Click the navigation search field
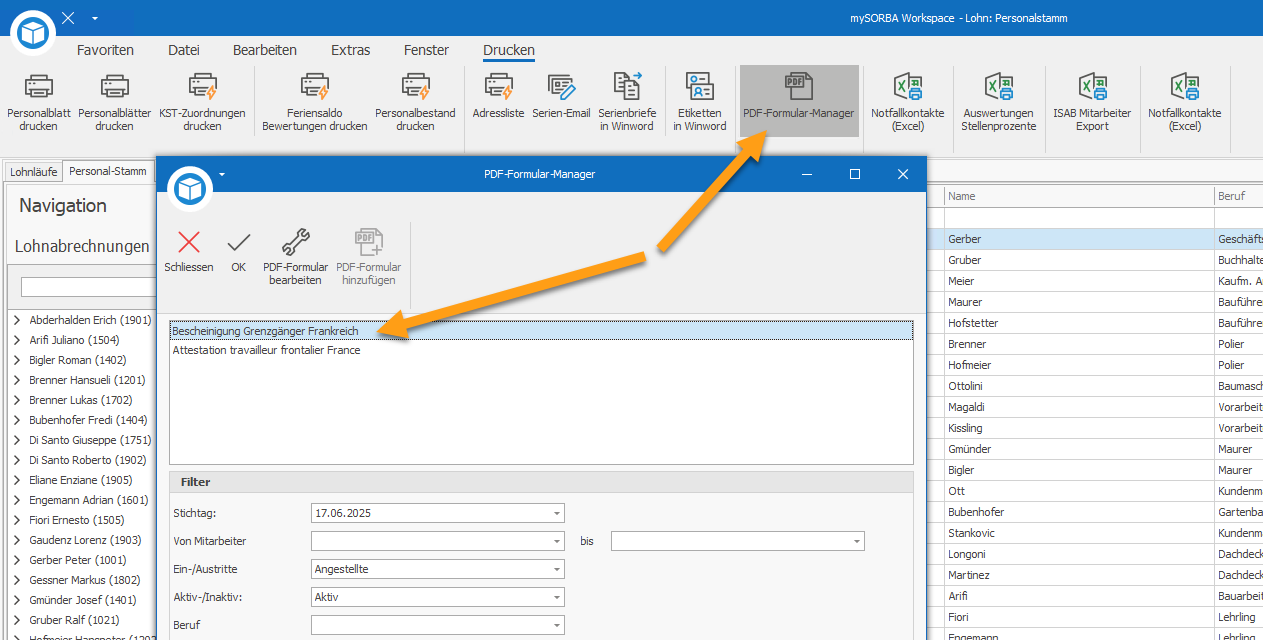 88,287
